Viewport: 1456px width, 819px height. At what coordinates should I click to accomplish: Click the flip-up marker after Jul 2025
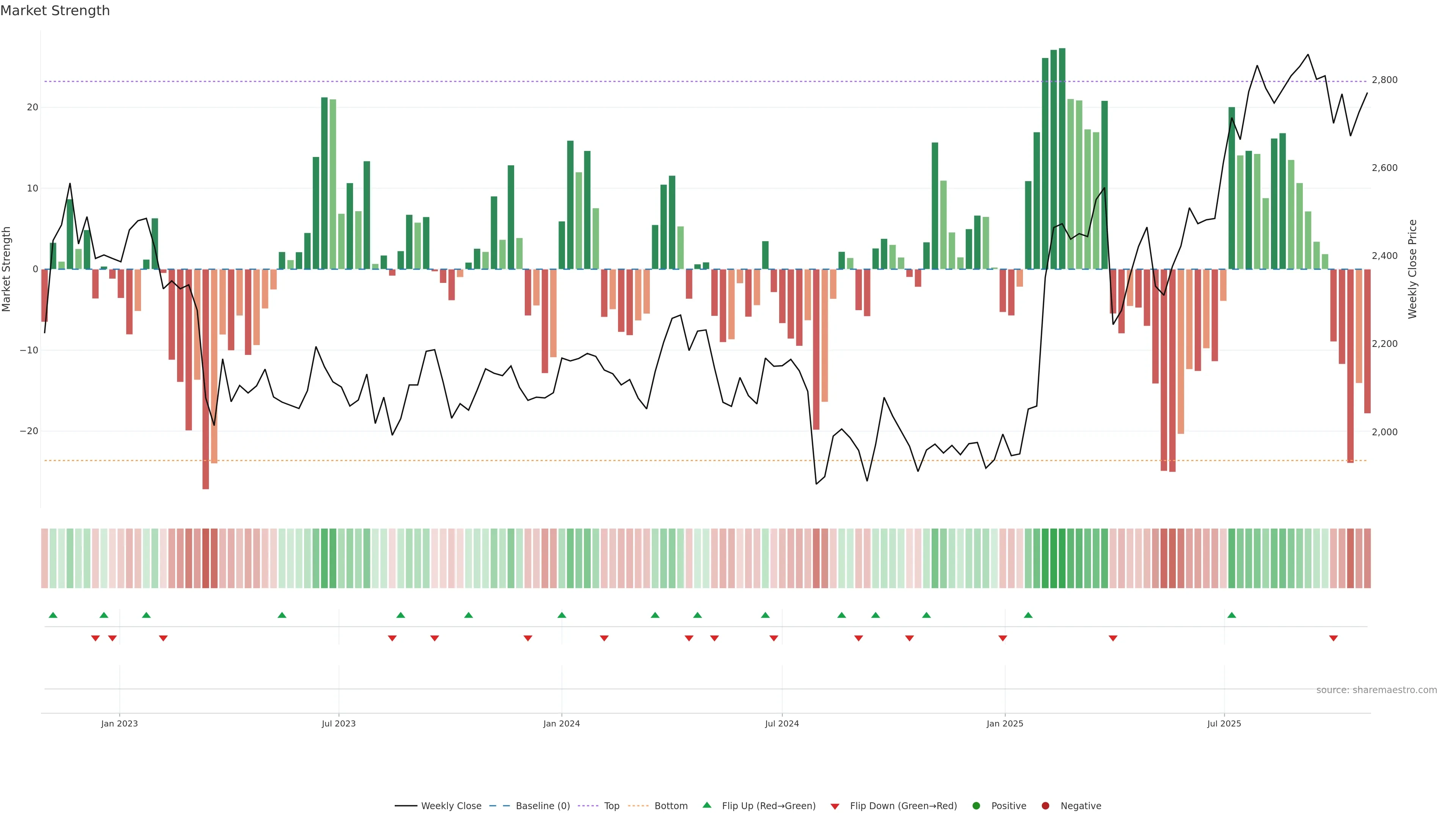1232,615
